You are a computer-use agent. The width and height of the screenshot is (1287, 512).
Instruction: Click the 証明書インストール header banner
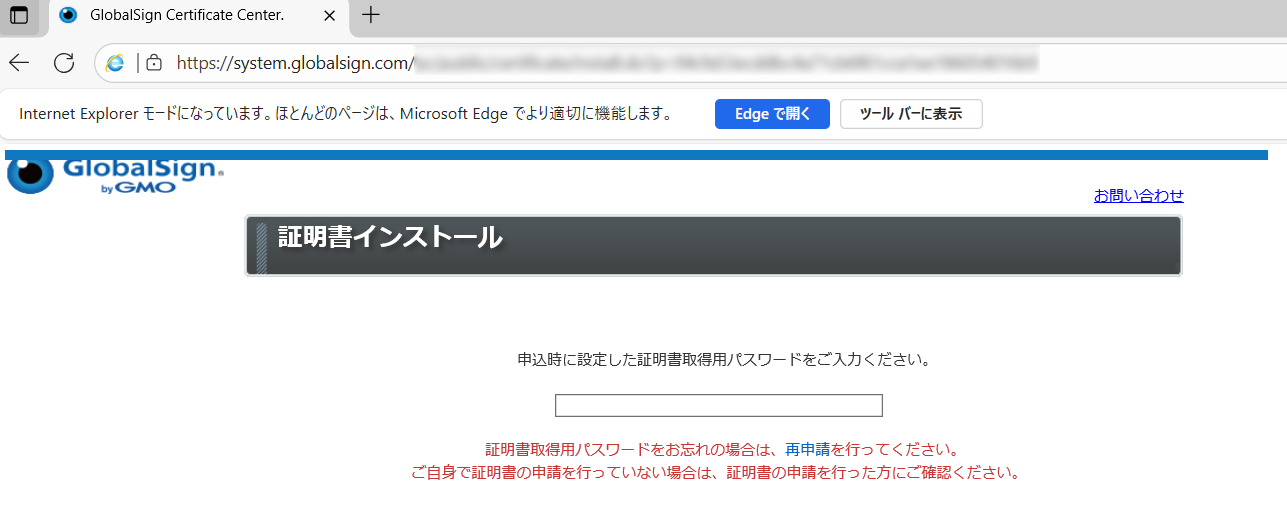pyautogui.click(x=713, y=245)
